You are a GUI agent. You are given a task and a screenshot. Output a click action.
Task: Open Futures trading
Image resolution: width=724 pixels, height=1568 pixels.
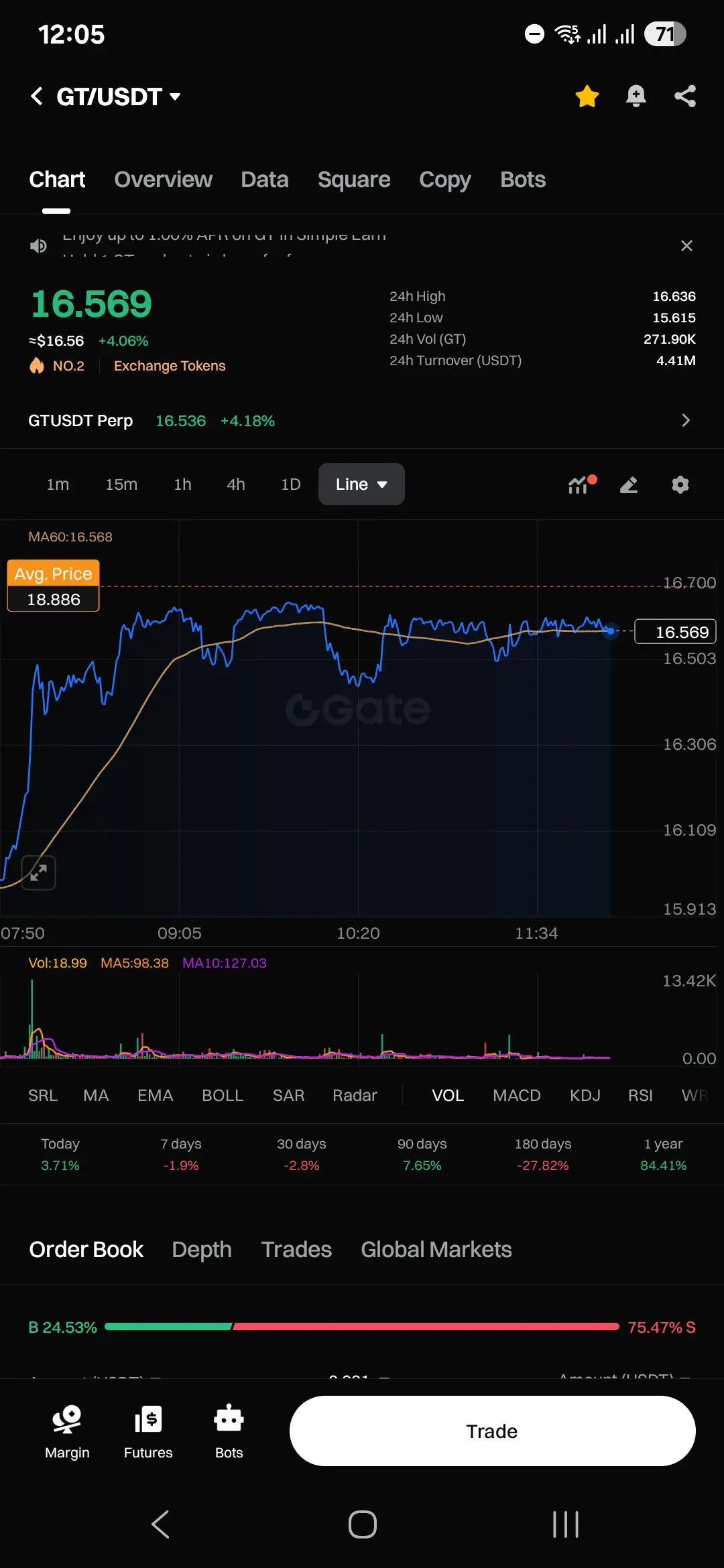(x=148, y=1431)
